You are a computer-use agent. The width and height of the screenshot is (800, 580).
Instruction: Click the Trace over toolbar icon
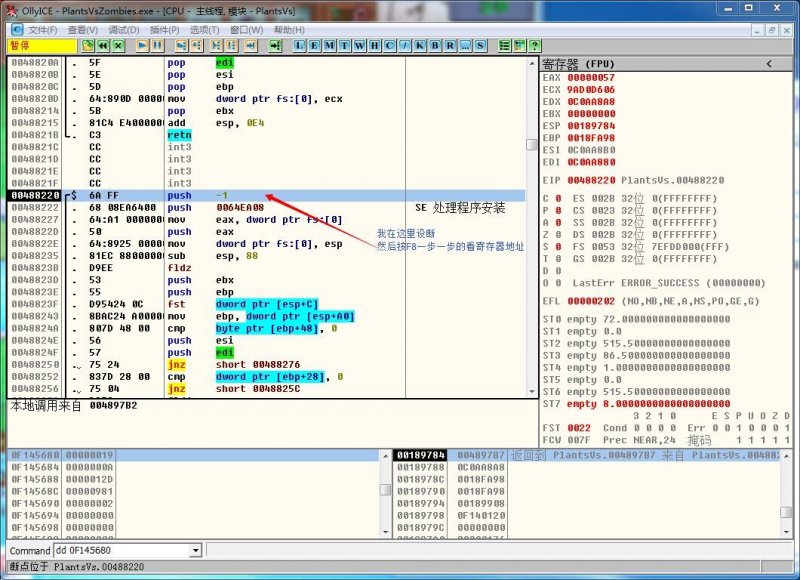coord(232,46)
